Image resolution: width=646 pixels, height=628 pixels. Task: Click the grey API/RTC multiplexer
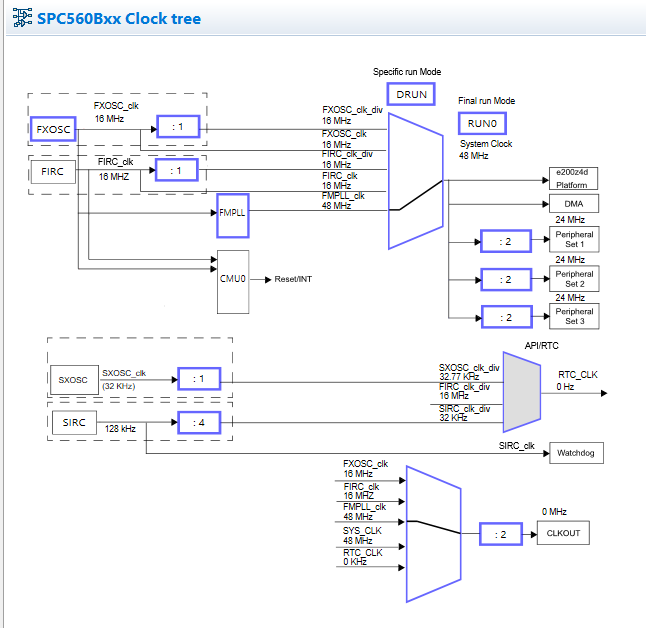coord(522,392)
